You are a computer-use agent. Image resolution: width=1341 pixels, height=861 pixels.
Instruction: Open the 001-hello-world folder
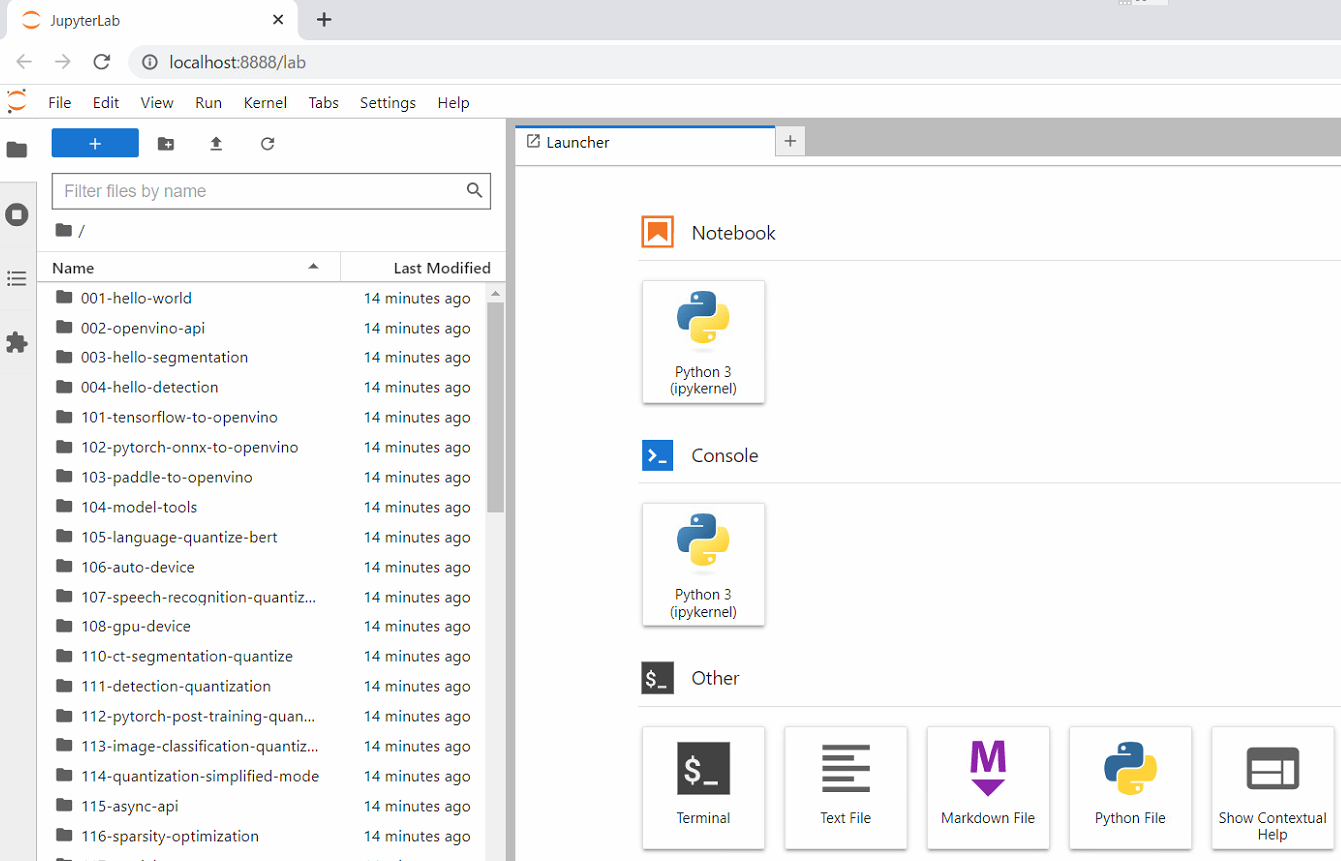(136, 298)
